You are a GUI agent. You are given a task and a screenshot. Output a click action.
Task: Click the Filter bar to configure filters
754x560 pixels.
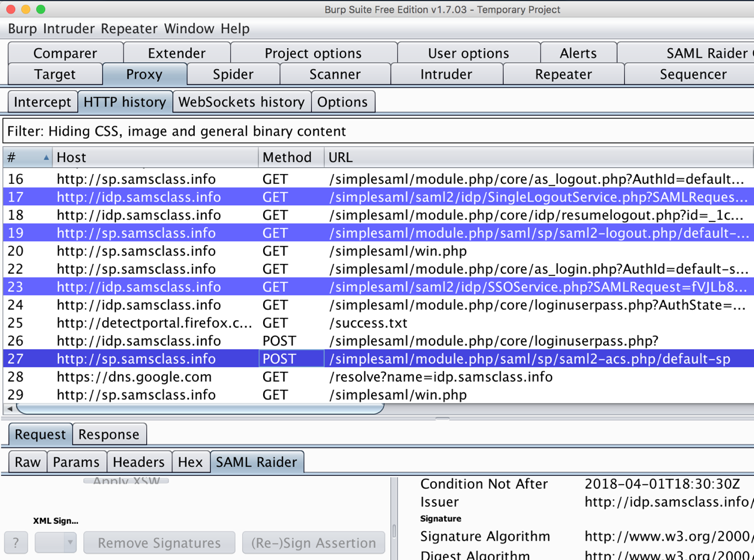pyautogui.click(x=377, y=131)
